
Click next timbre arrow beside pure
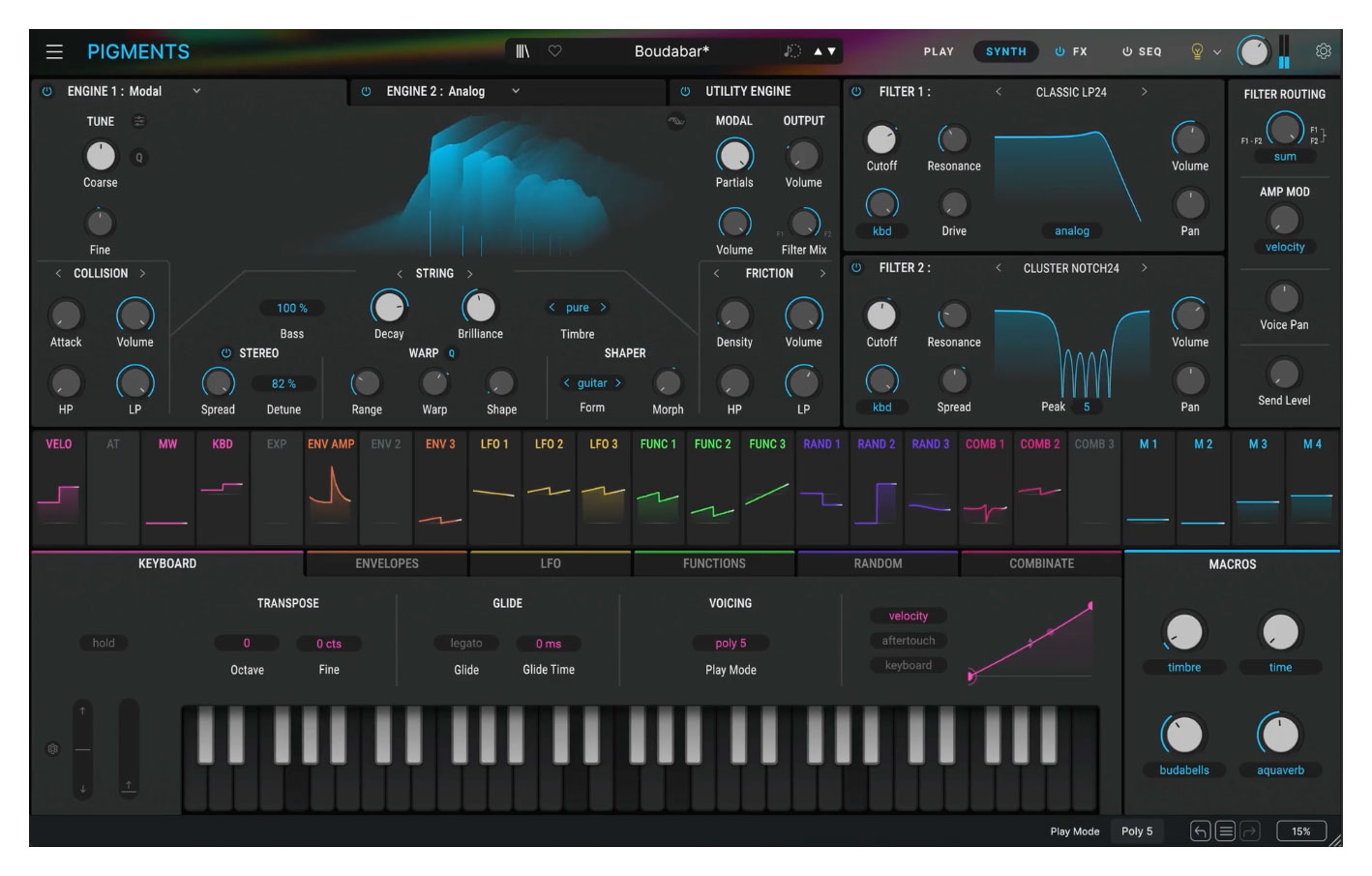pyautogui.click(x=603, y=307)
